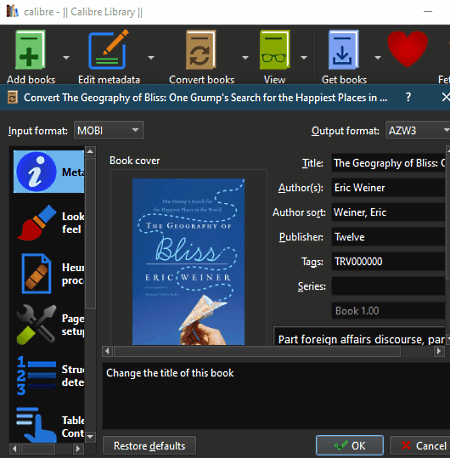The height and width of the screenshot is (458, 450).
Task: Click the Restore defaults button
Action: (x=149, y=446)
